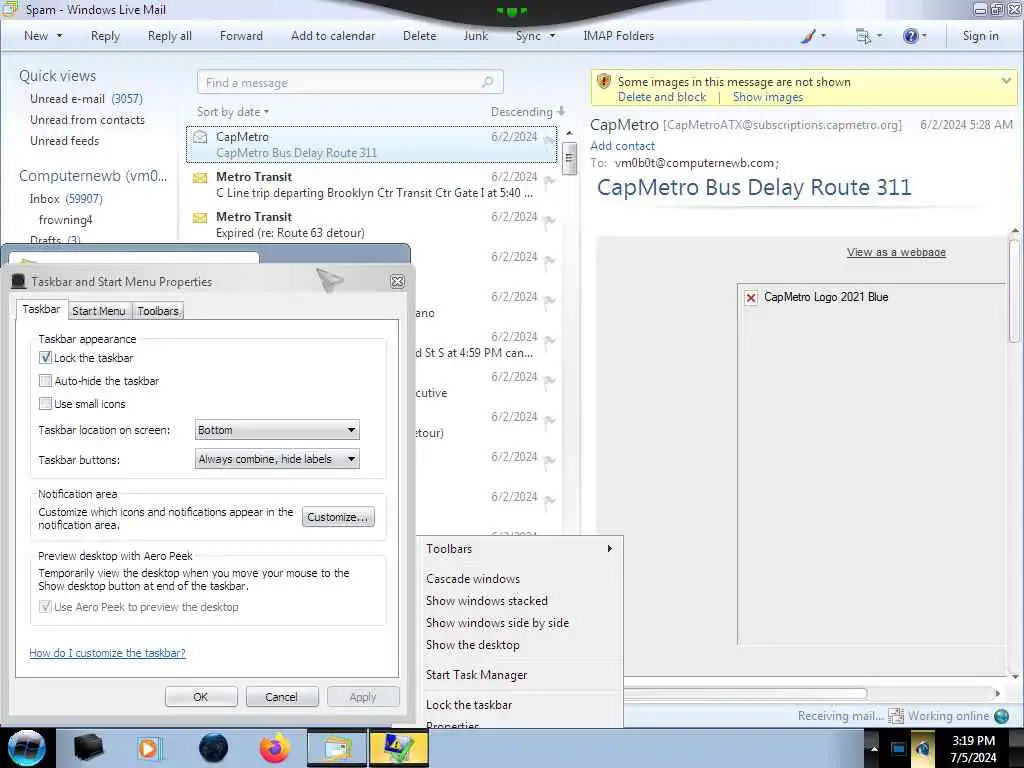Screen dimensions: 1024x768
Task: Toggle Use Aero Peek to preview desktop
Action: [45, 607]
